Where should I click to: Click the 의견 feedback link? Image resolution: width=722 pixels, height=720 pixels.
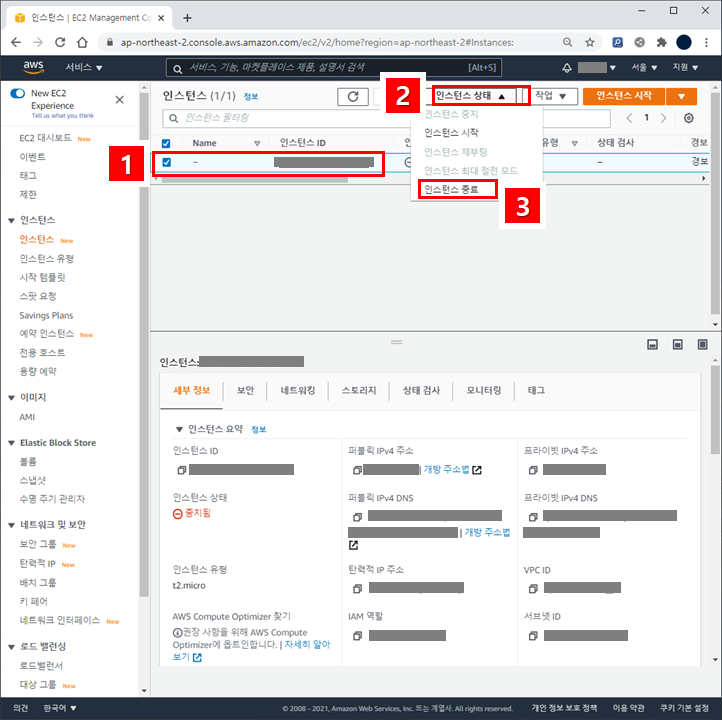pos(21,708)
